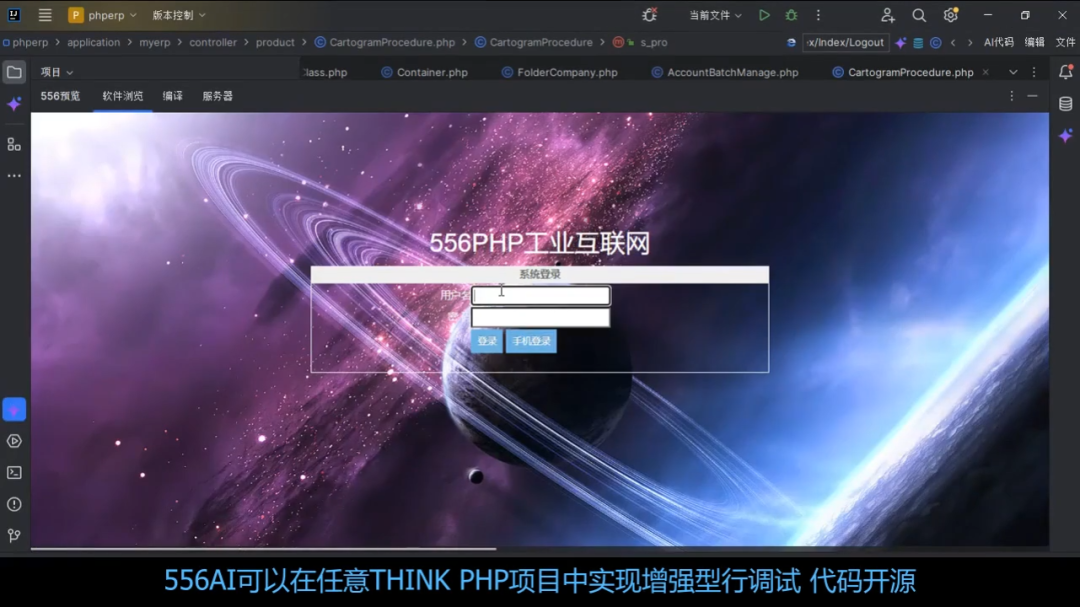
Task: Click the /index/Logout URL field
Action: [845, 42]
